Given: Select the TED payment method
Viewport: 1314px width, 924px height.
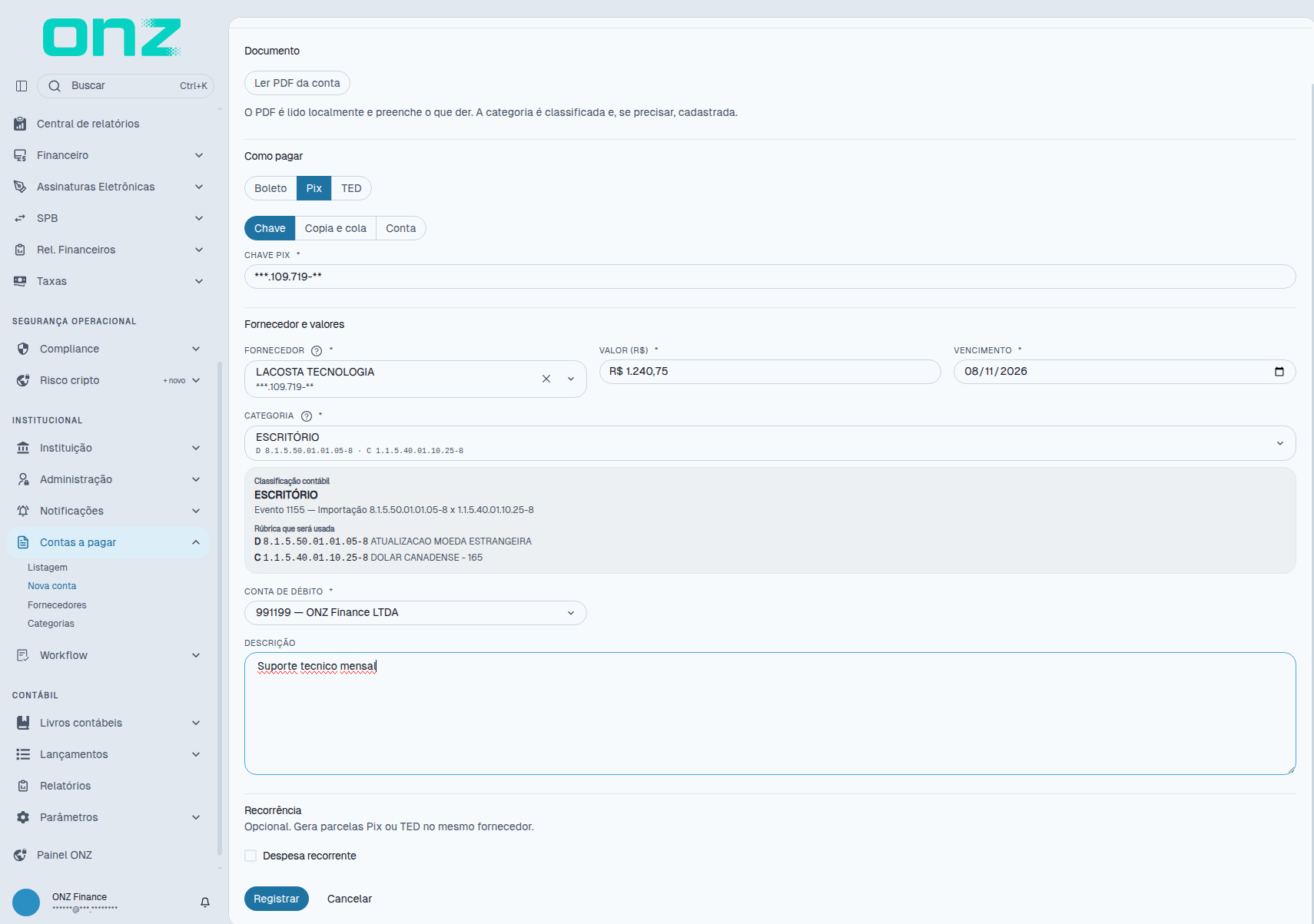Looking at the screenshot, I should click(x=351, y=188).
